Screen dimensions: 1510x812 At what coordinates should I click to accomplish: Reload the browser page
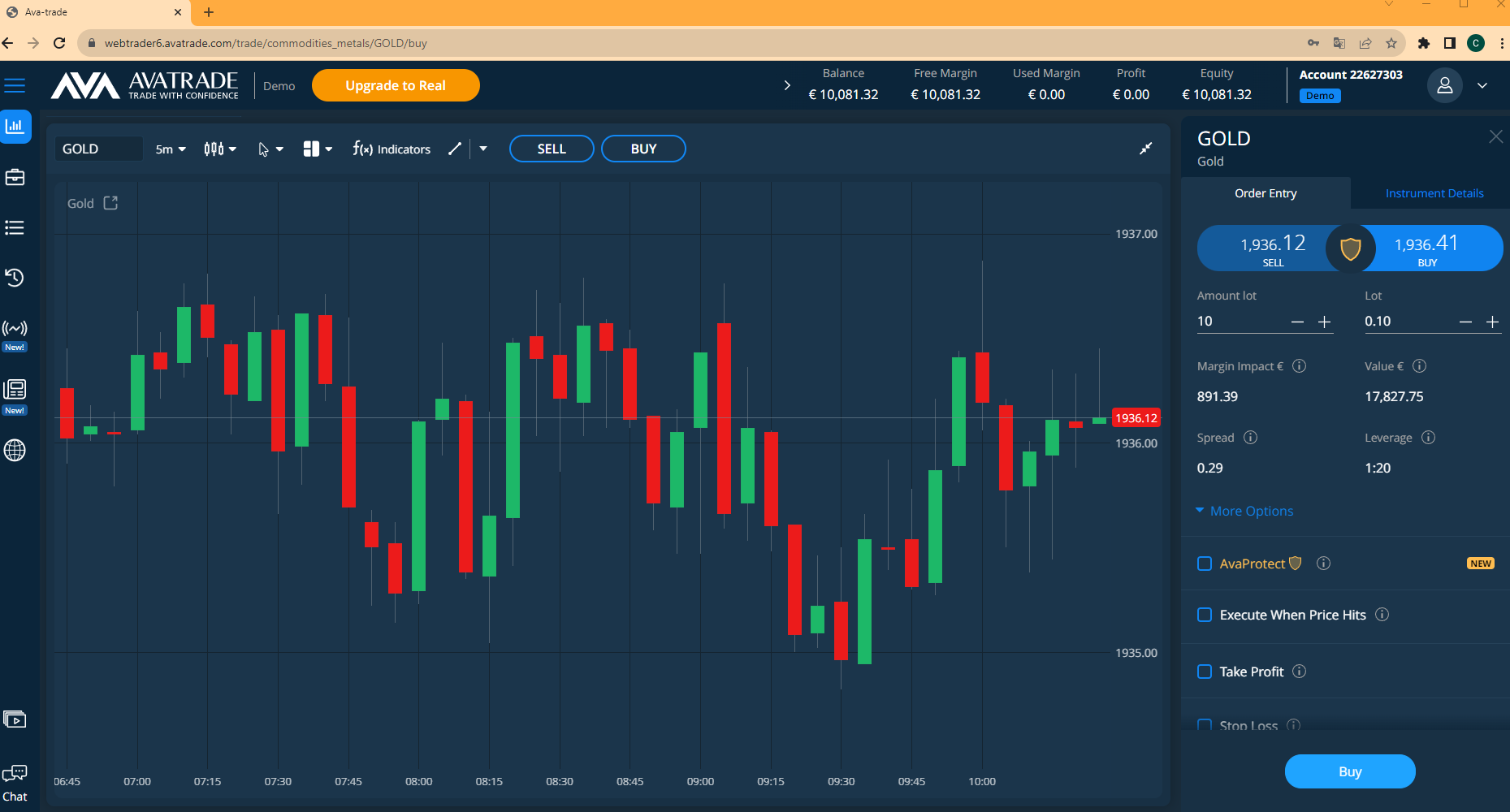coord(59,43)
